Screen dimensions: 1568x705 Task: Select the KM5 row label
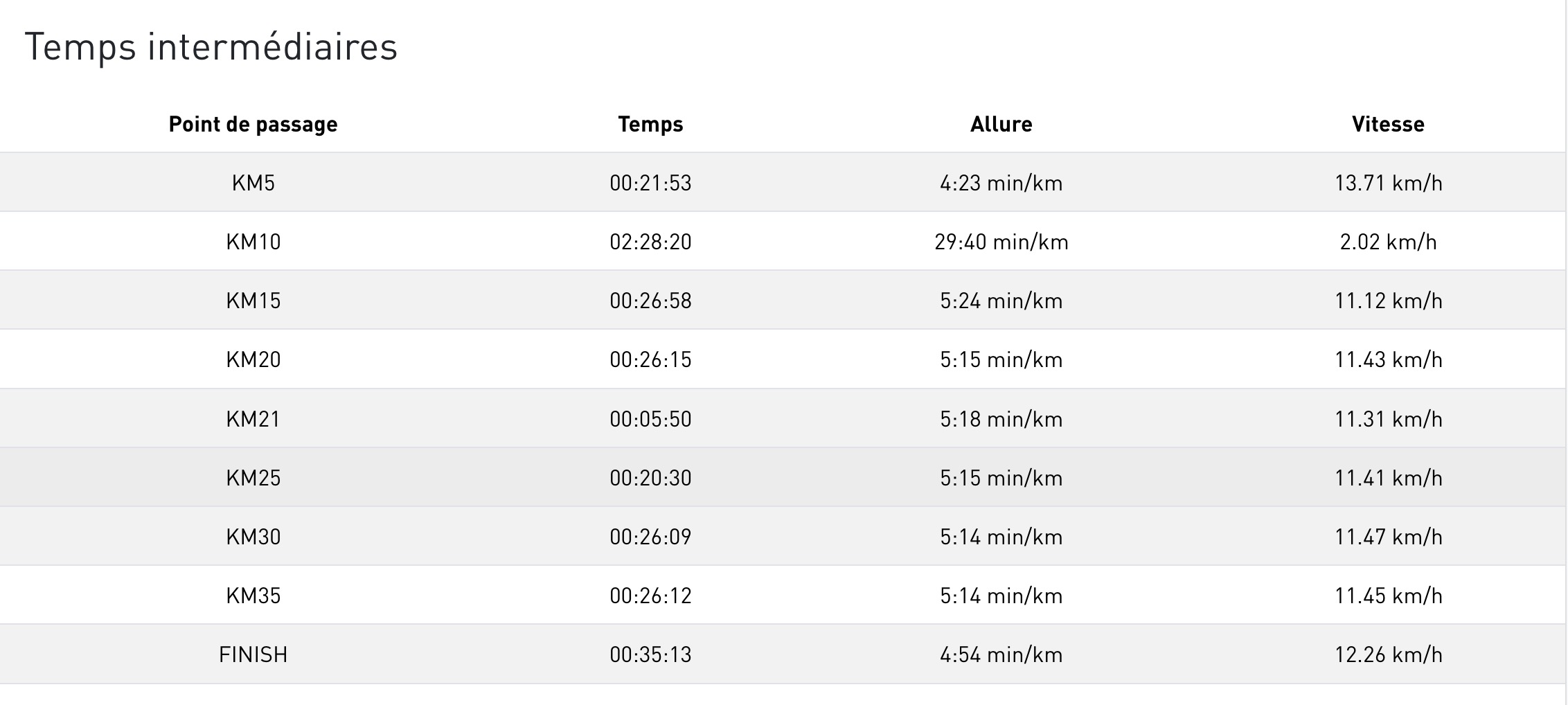point(253,183)
